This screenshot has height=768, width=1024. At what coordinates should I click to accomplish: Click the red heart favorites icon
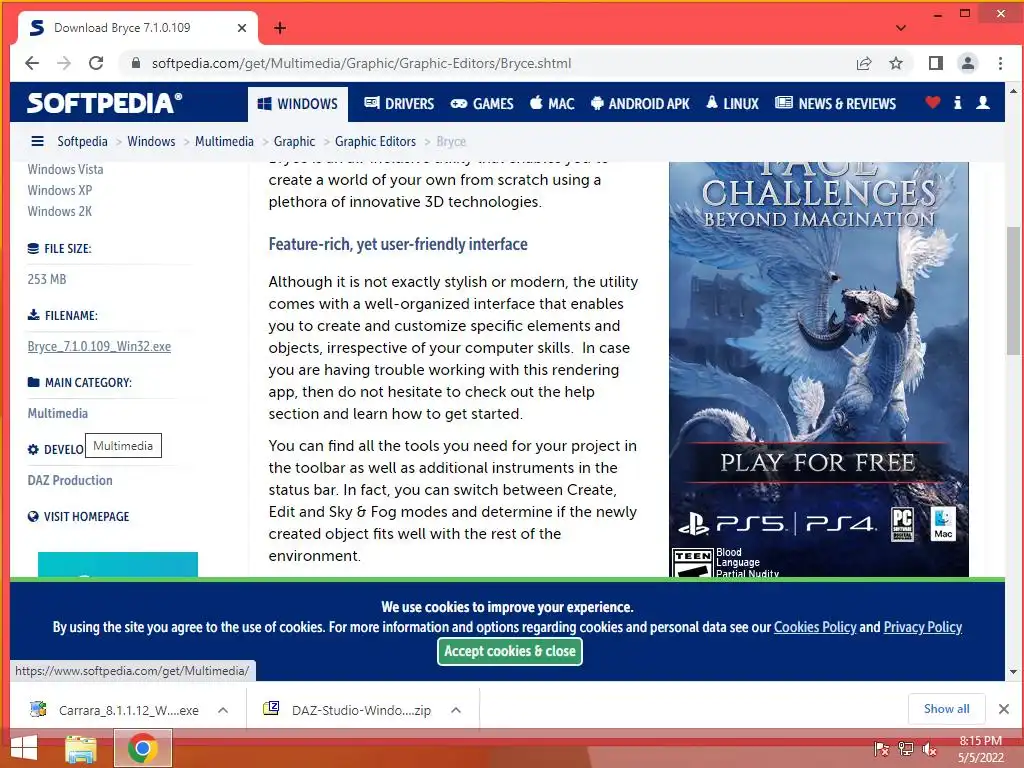point(933,103)
